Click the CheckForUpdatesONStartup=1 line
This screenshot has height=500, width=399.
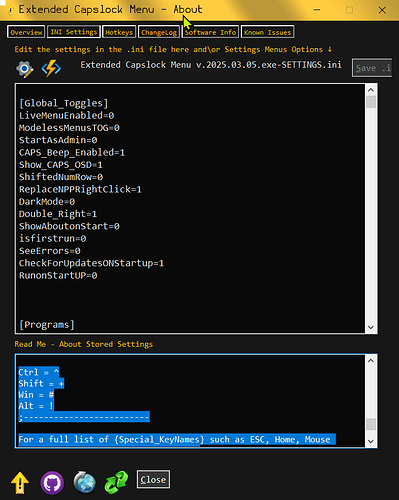coord(91,263)
